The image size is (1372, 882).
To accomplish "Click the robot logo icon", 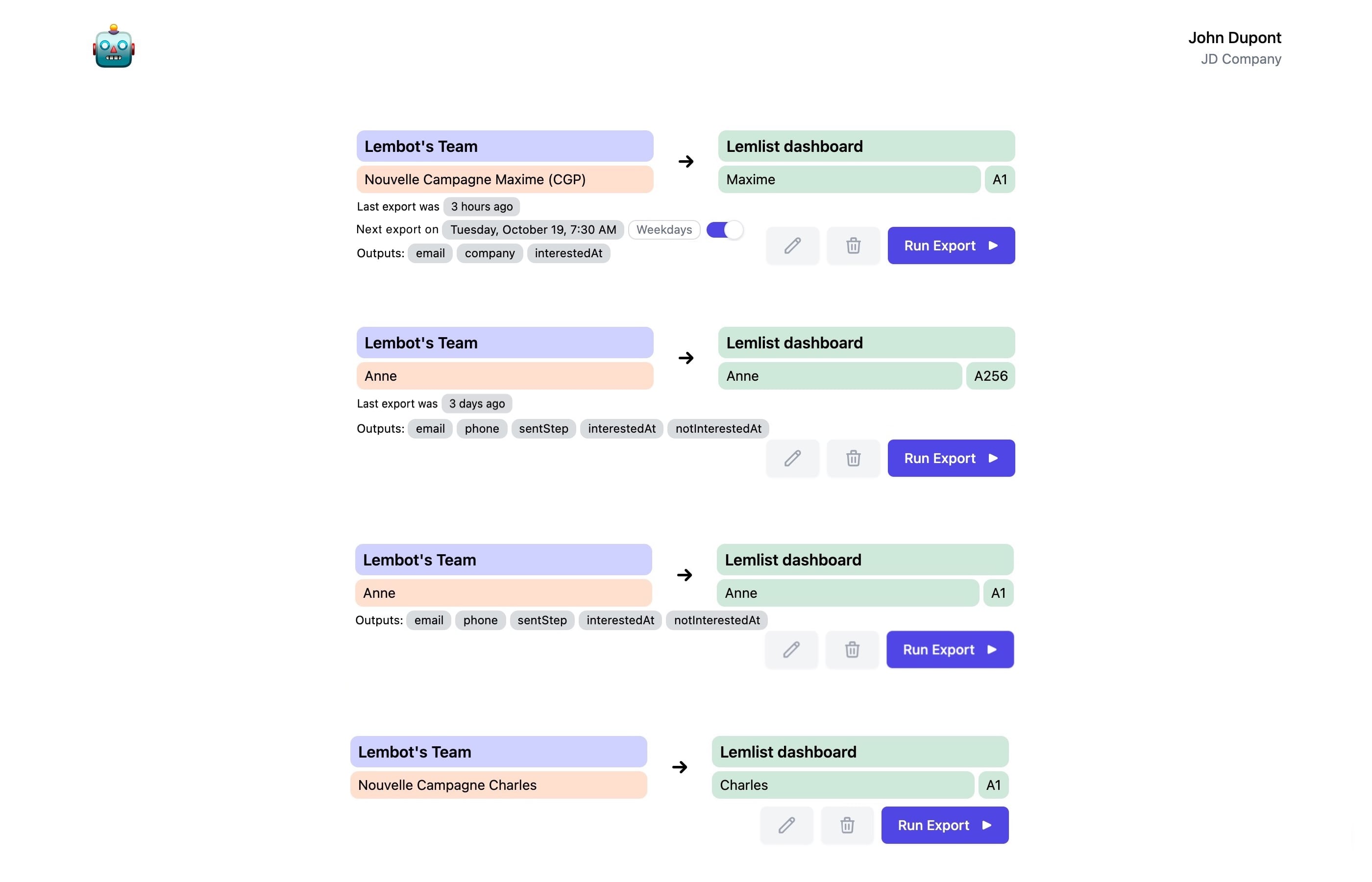I will [113, 47].
